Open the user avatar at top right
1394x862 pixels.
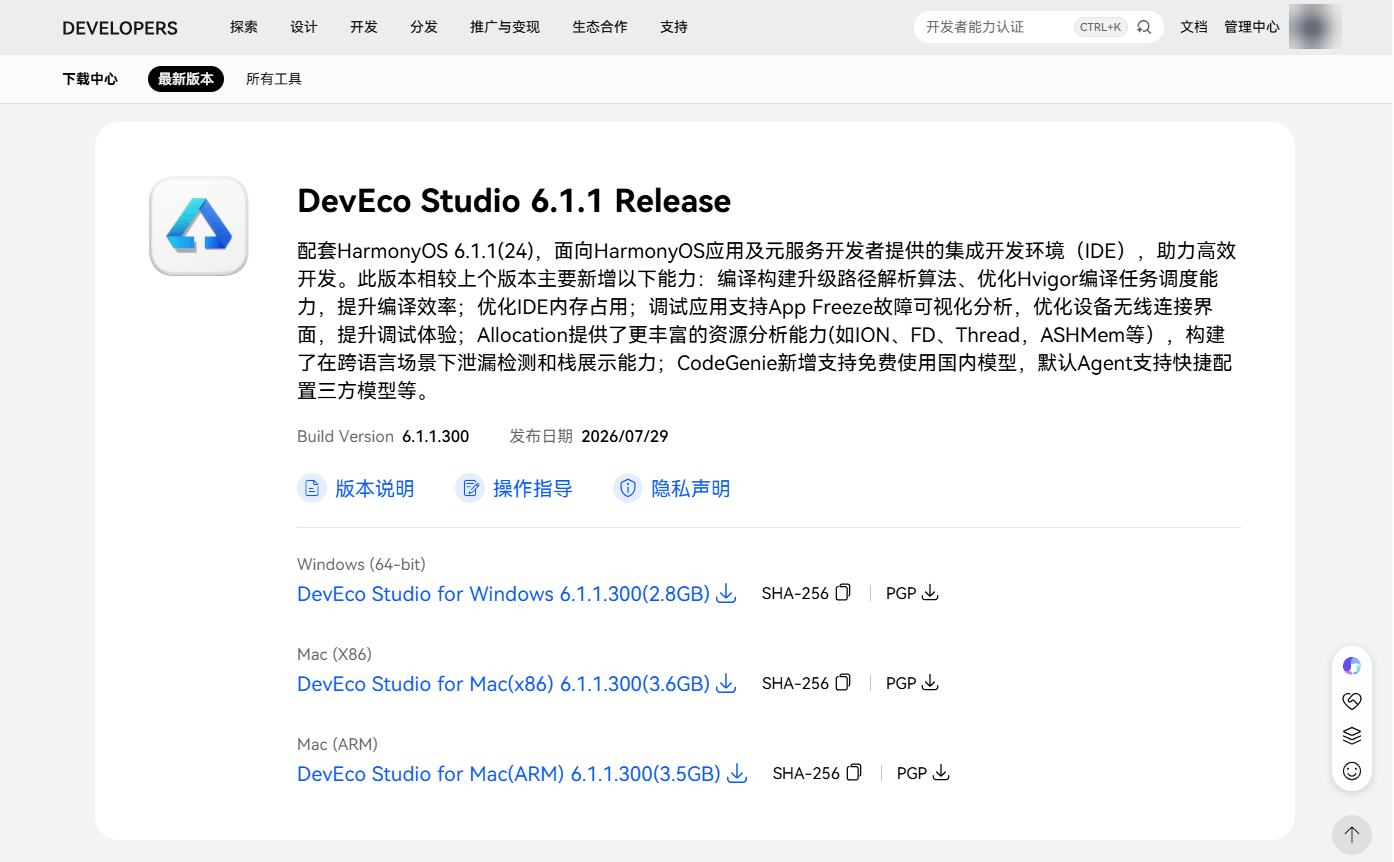[x=1315, y=27]
